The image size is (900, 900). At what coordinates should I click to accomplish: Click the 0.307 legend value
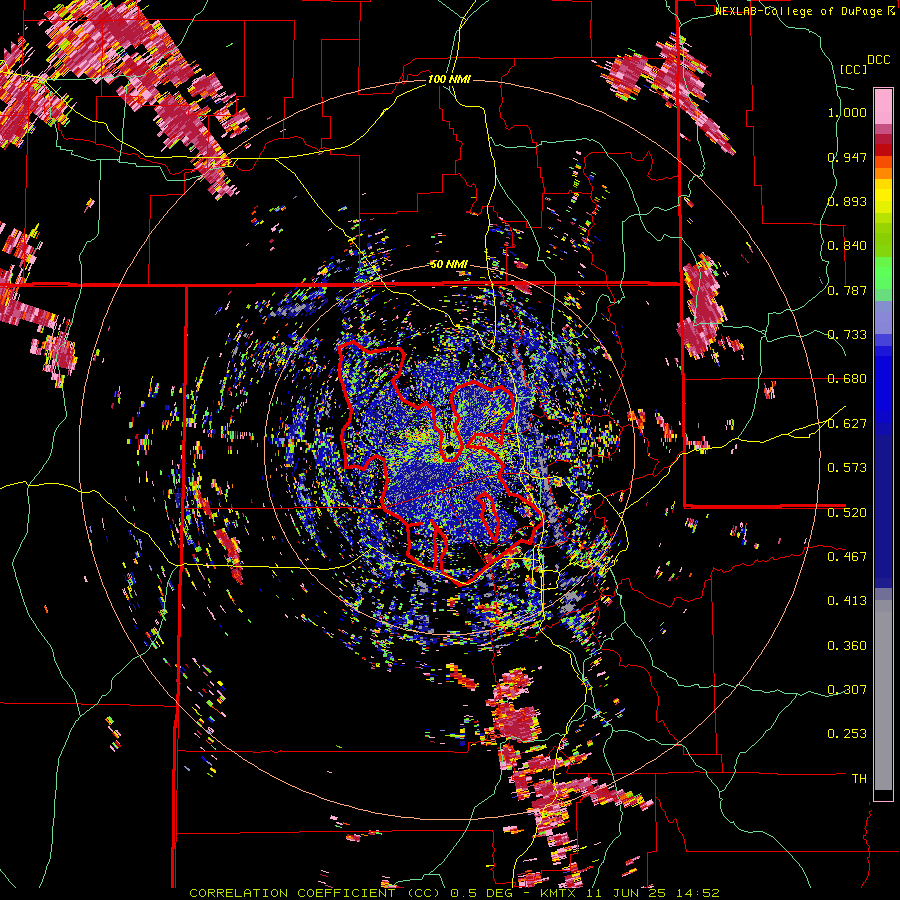pos(847,690)
